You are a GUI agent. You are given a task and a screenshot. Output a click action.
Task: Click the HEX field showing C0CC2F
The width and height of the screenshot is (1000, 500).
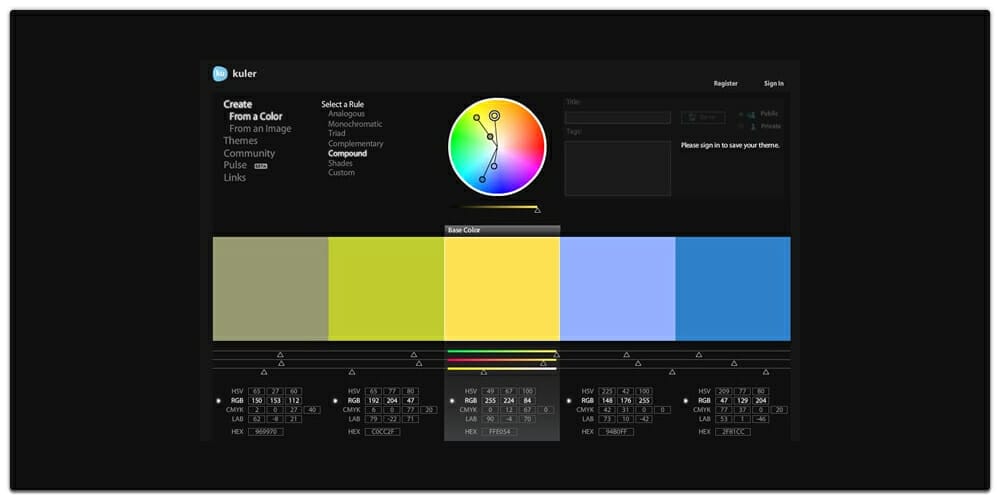point(383,432)
